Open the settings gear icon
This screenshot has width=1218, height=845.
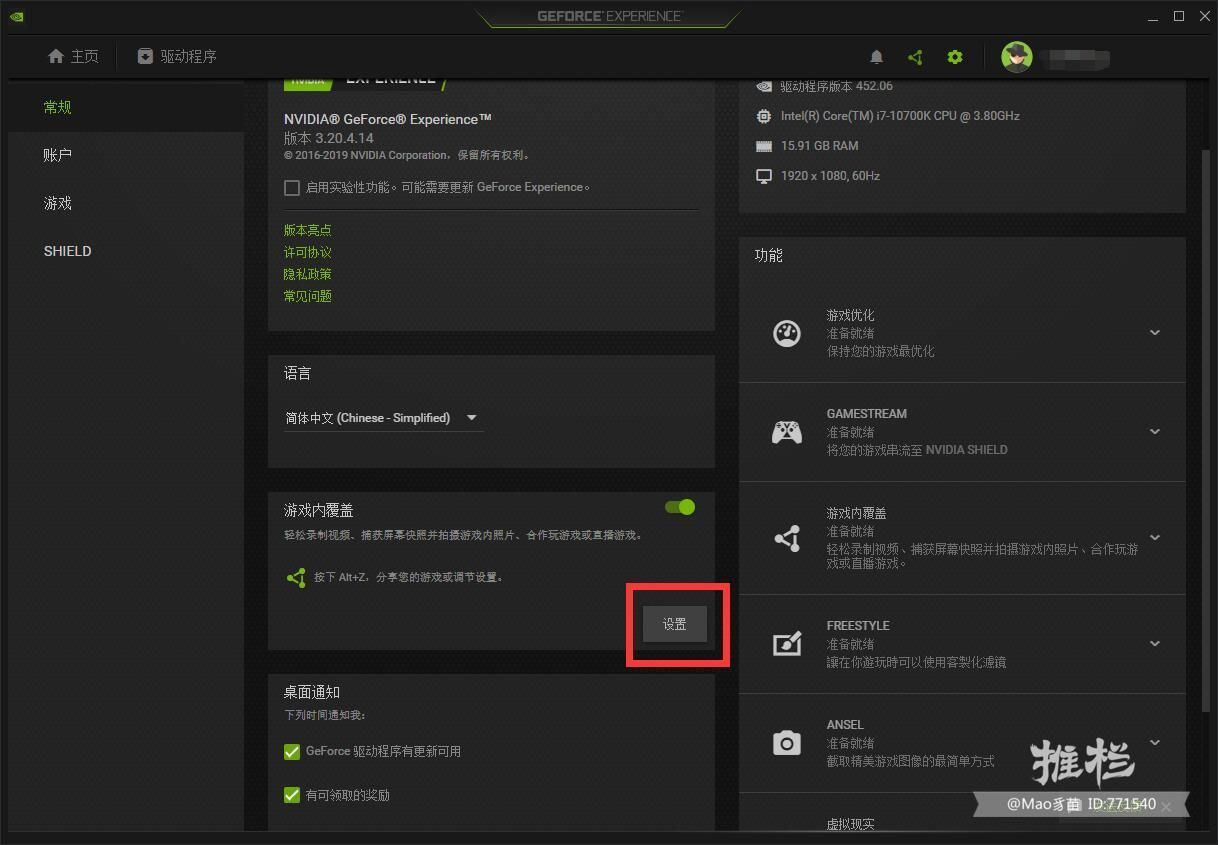(x=954, y=57)
